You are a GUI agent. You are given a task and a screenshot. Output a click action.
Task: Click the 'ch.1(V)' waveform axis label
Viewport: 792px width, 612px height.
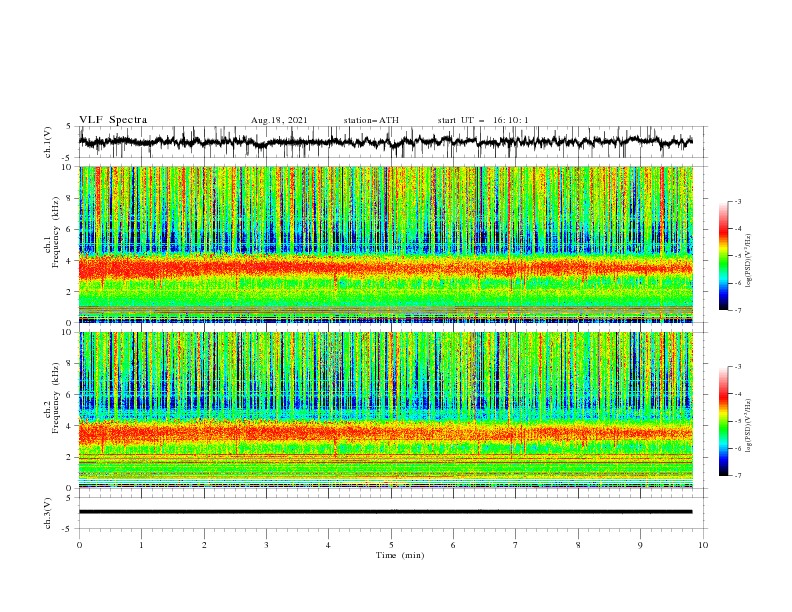point(48,142)
